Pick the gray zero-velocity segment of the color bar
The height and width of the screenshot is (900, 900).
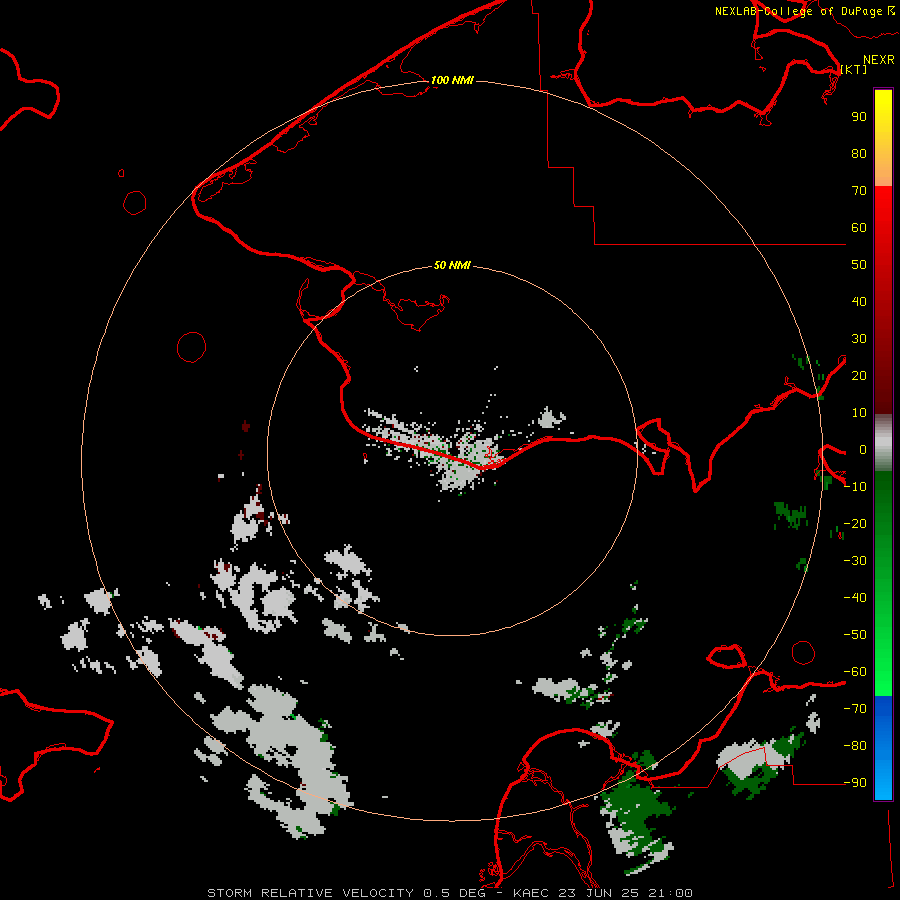point(883,443)
